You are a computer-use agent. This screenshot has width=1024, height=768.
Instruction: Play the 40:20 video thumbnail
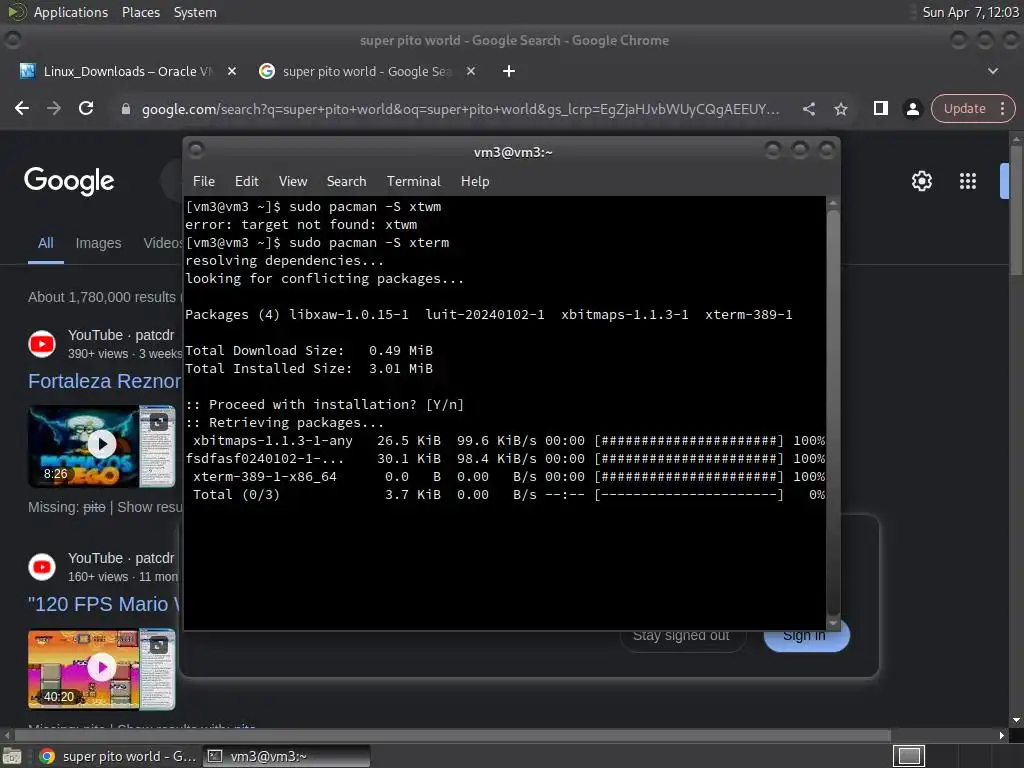pos(102,669)
